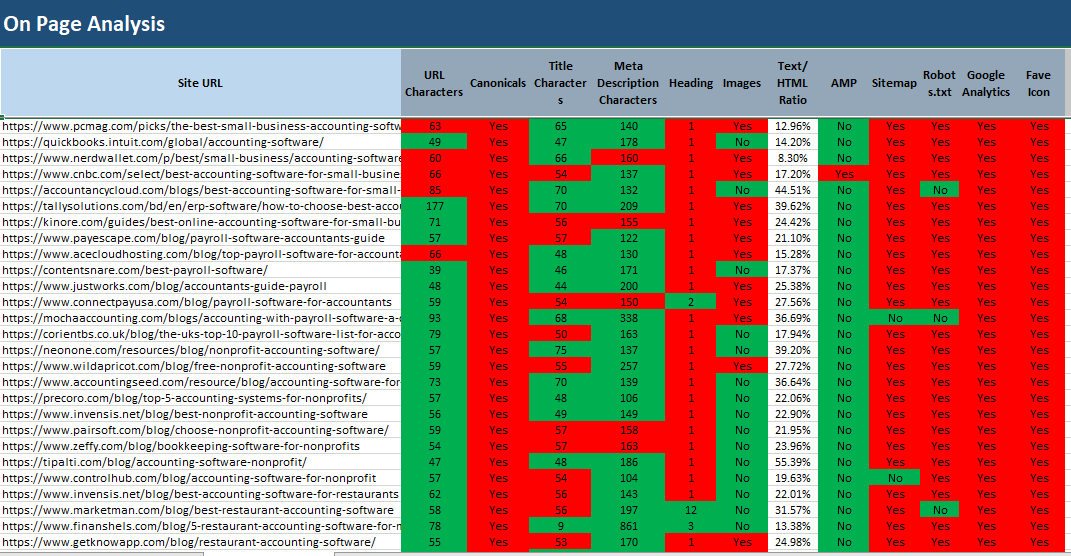The height and width of the screenshot is (556, 1071).
Task: Click the Text/HTML Ratio column header
Action: (792, 83)
